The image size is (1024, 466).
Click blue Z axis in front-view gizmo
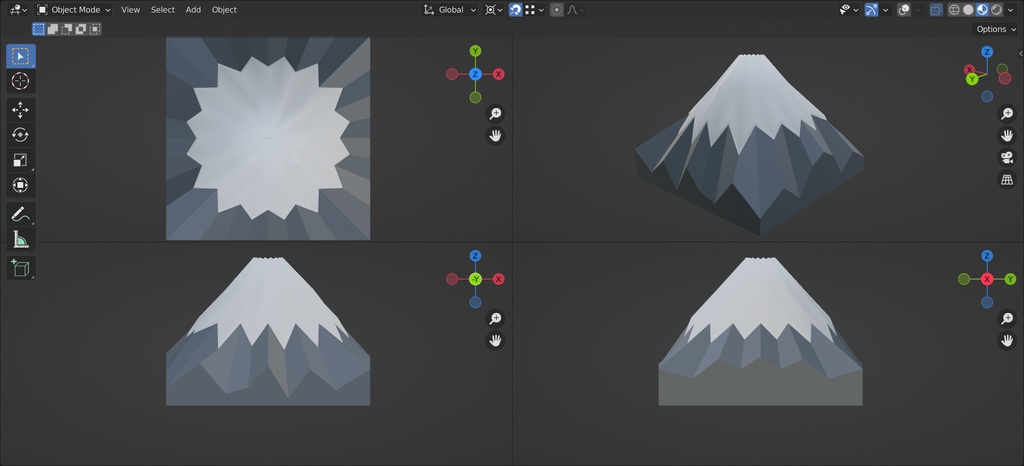point(475,256)
